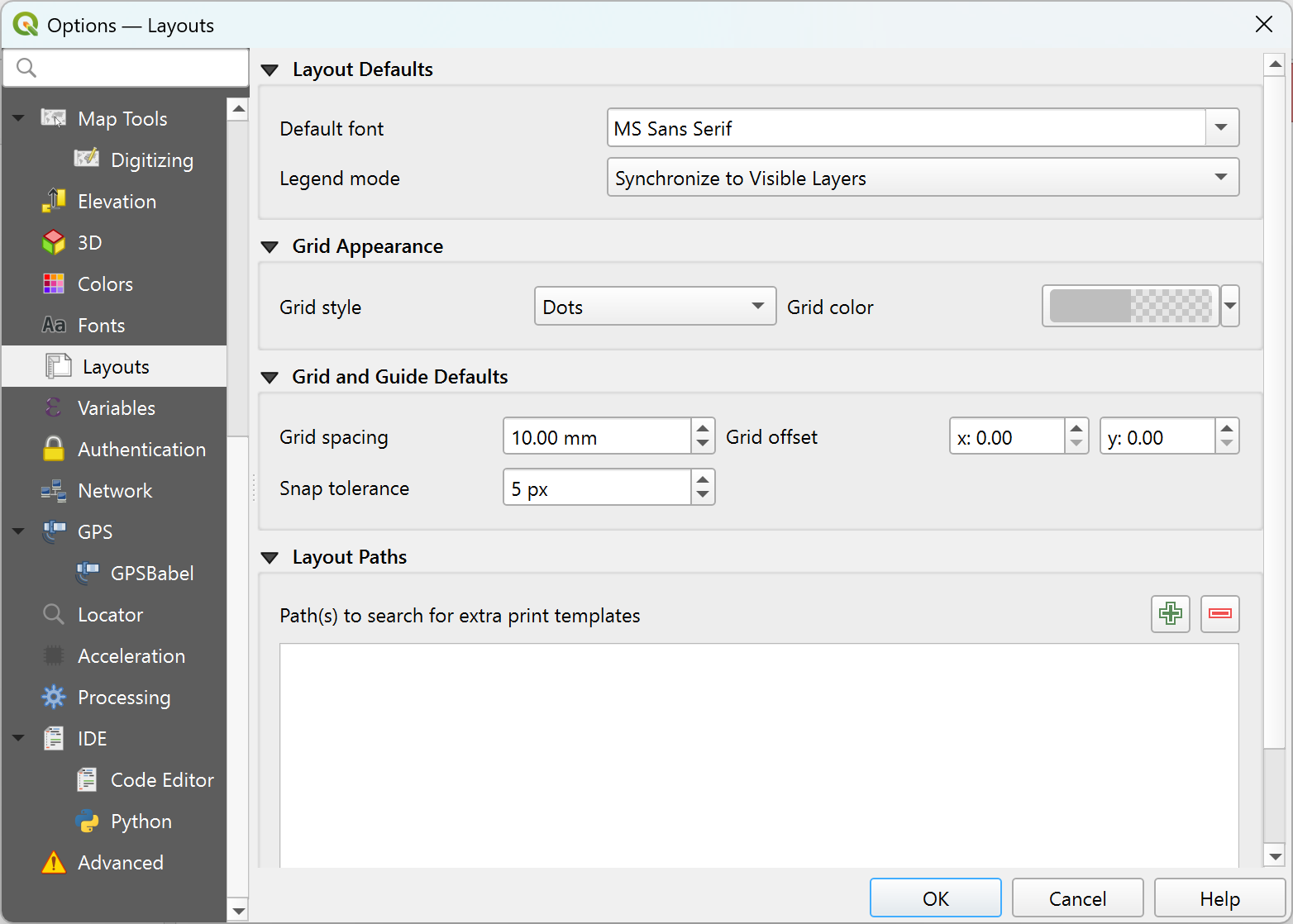Open the Default font dropdown
This screenshot has width=1293, height=924.
(1222, 128)
